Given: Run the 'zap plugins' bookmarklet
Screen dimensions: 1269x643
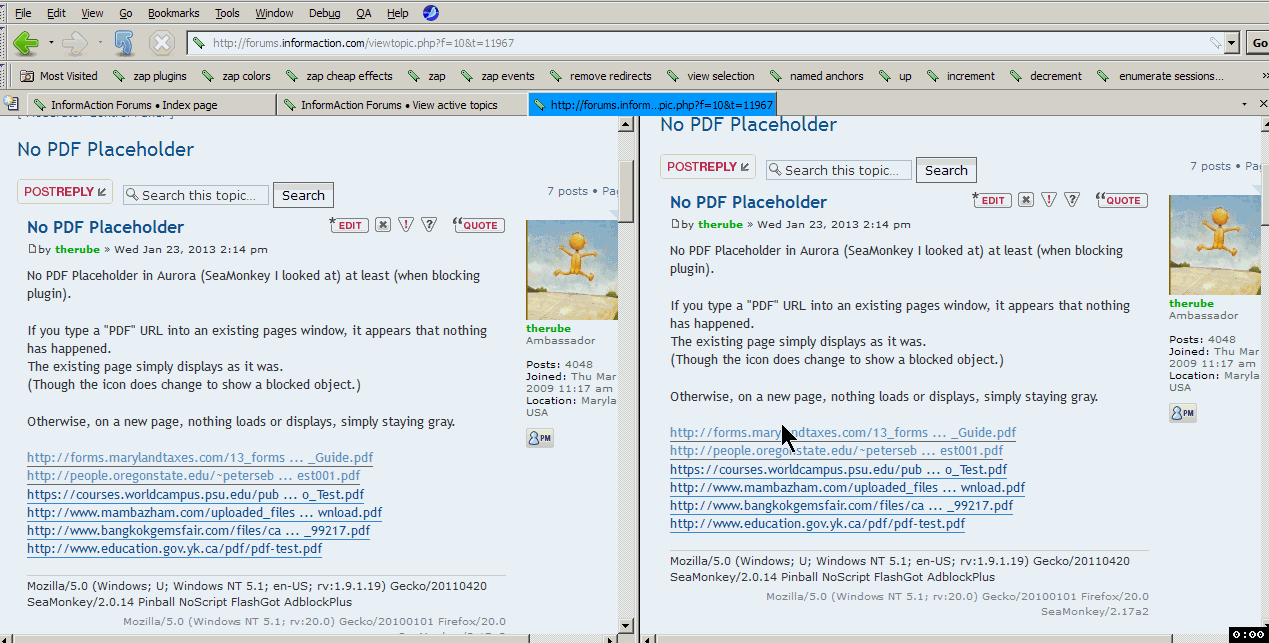Looking at the screenshot, I should coord(150,76).
